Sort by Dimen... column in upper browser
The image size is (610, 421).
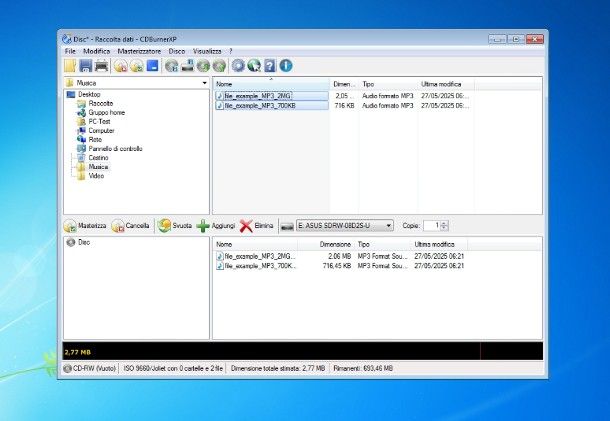[344, 84]
